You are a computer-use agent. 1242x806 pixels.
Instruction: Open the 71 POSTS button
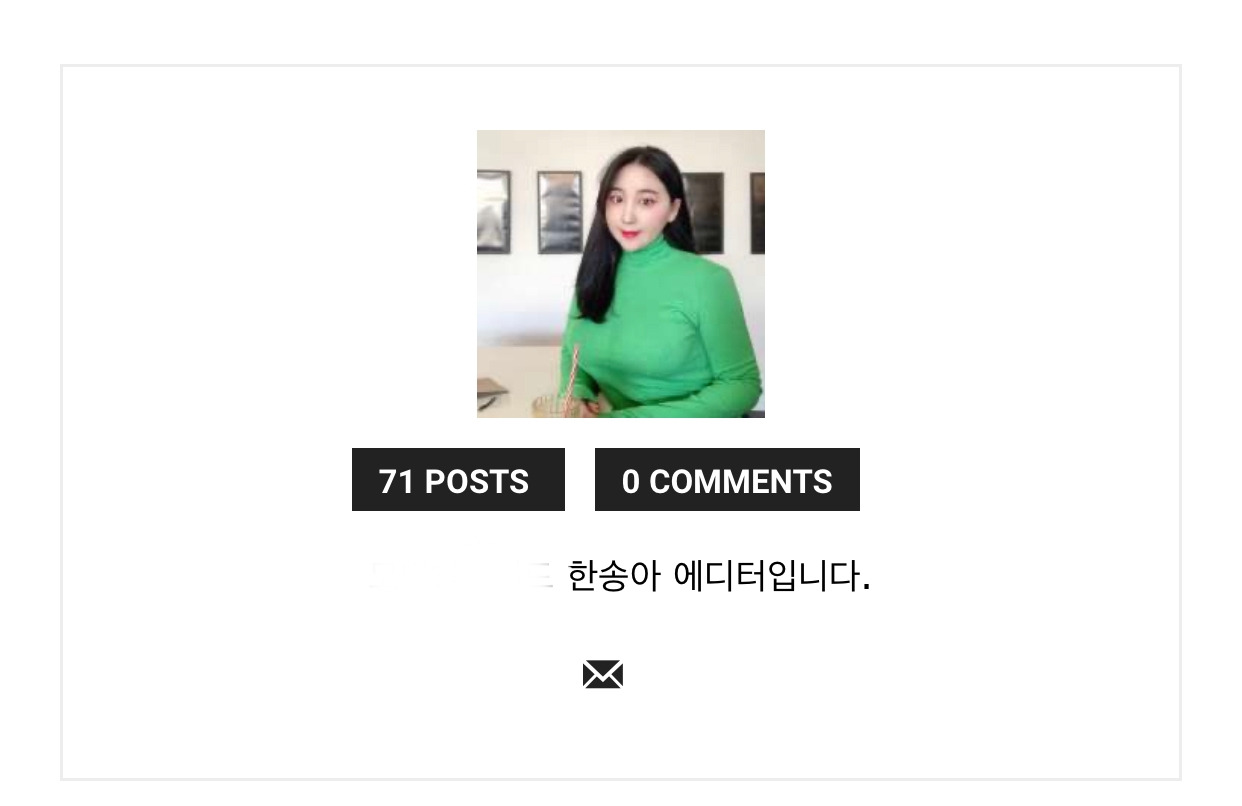click(x=458, y=480)
